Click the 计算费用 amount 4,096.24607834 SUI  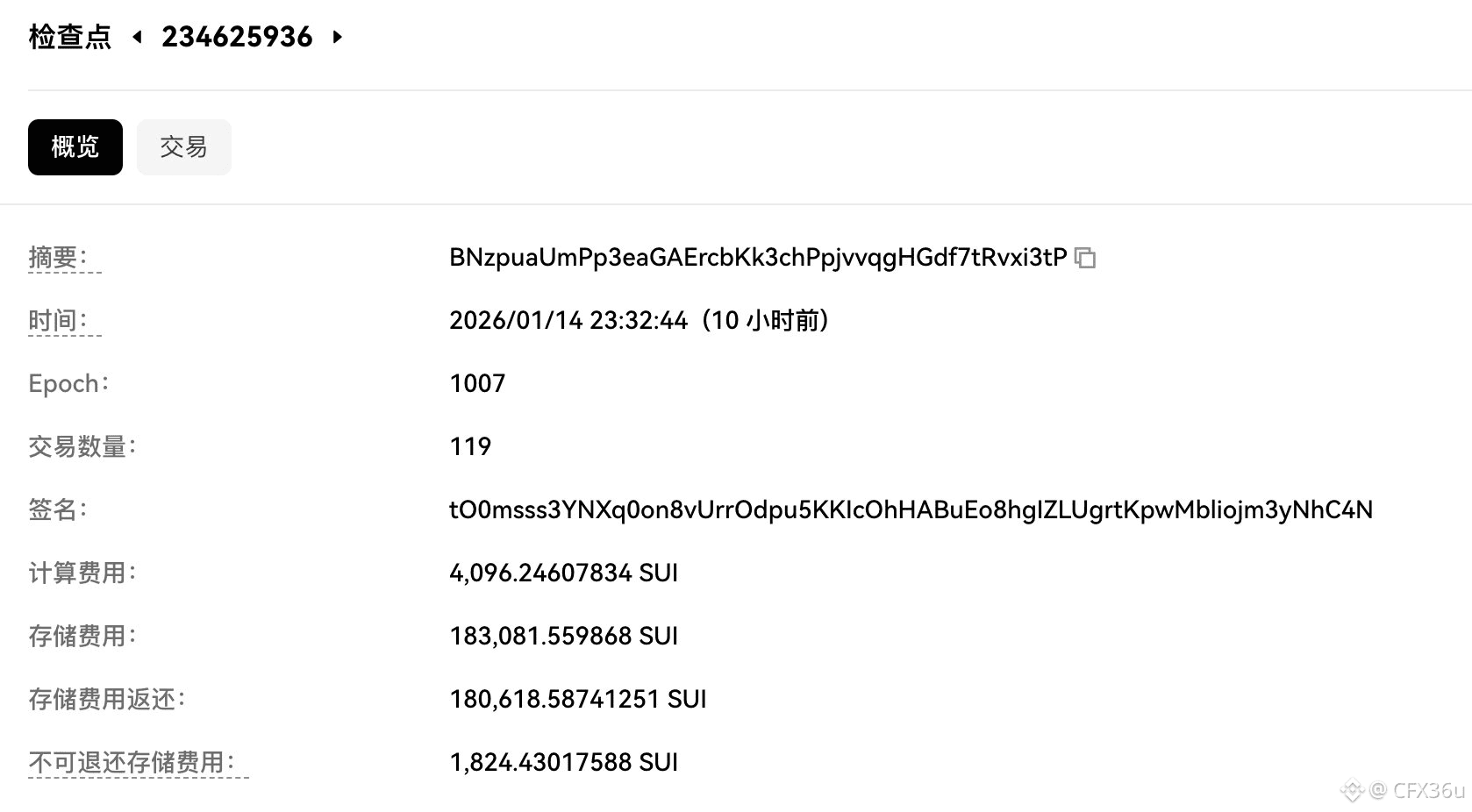click(x=563, y=573)
